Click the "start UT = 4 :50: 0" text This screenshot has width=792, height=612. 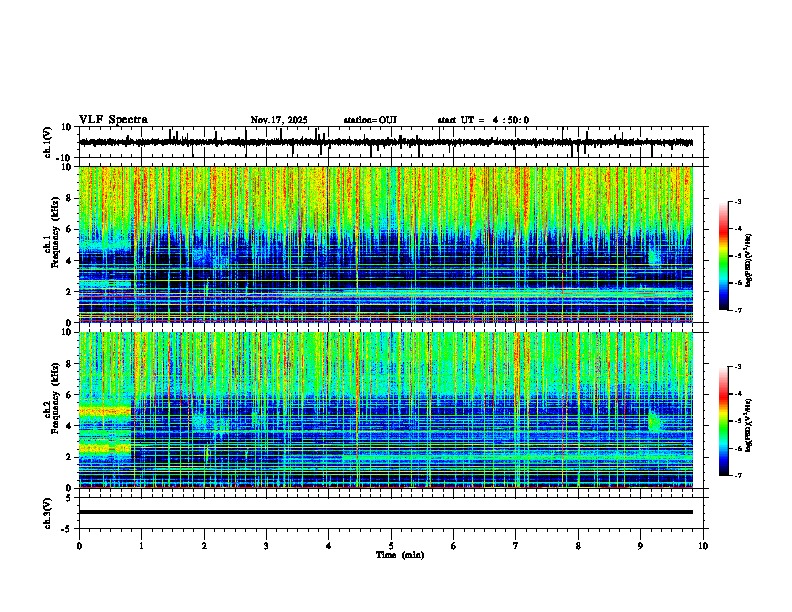pos(483,120)
